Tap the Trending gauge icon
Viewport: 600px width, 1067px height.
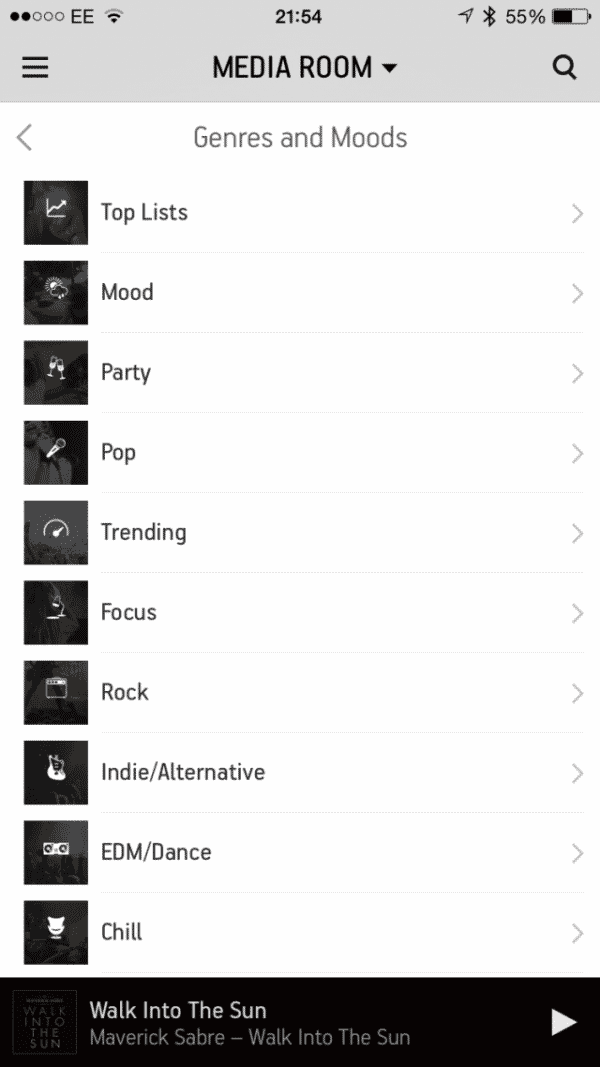click(55, 532)
